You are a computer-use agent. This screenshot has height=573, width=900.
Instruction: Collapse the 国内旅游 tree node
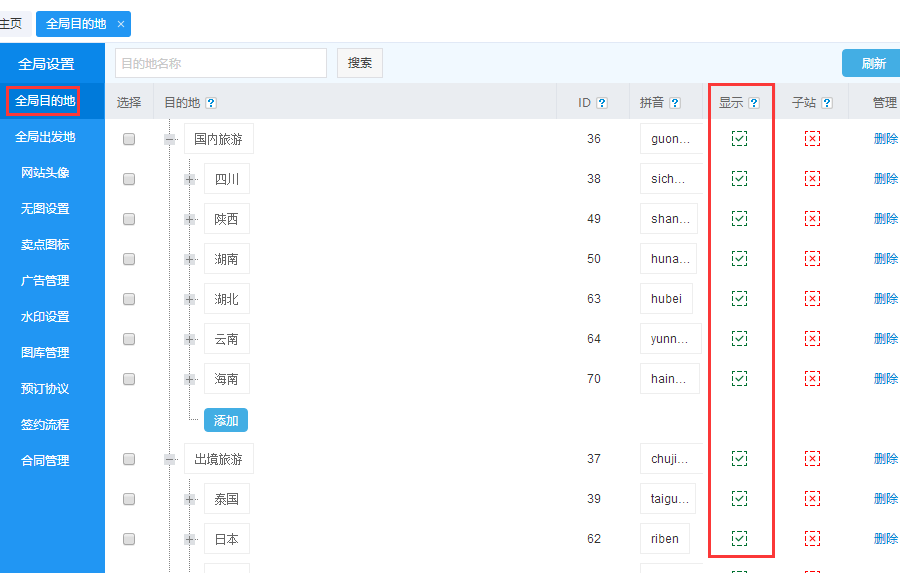(170, 139)
